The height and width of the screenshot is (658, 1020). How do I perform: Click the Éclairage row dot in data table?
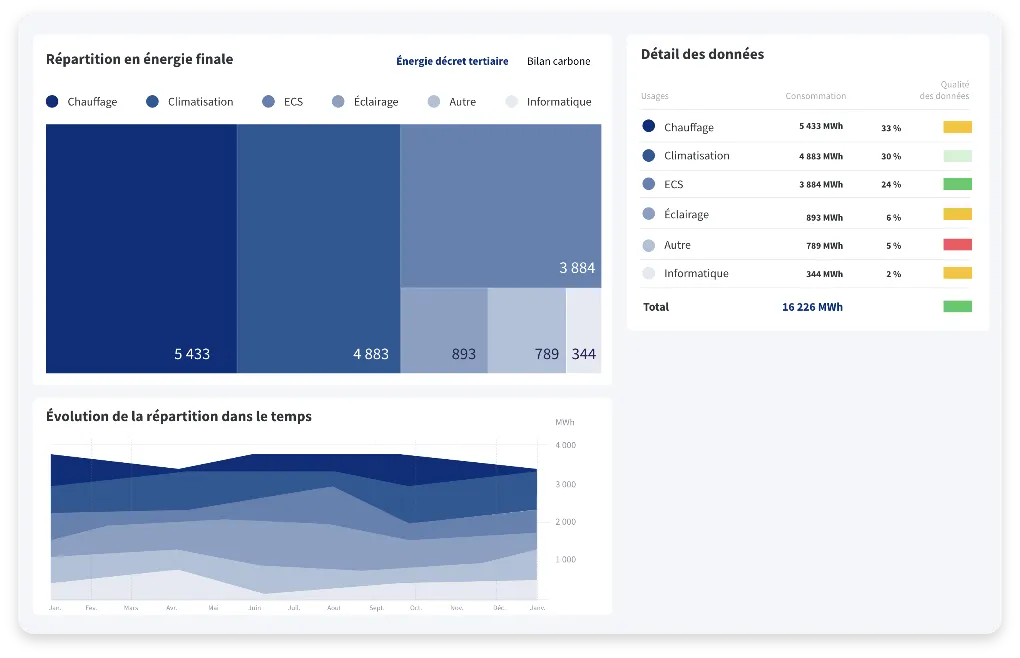coord(649,214)
